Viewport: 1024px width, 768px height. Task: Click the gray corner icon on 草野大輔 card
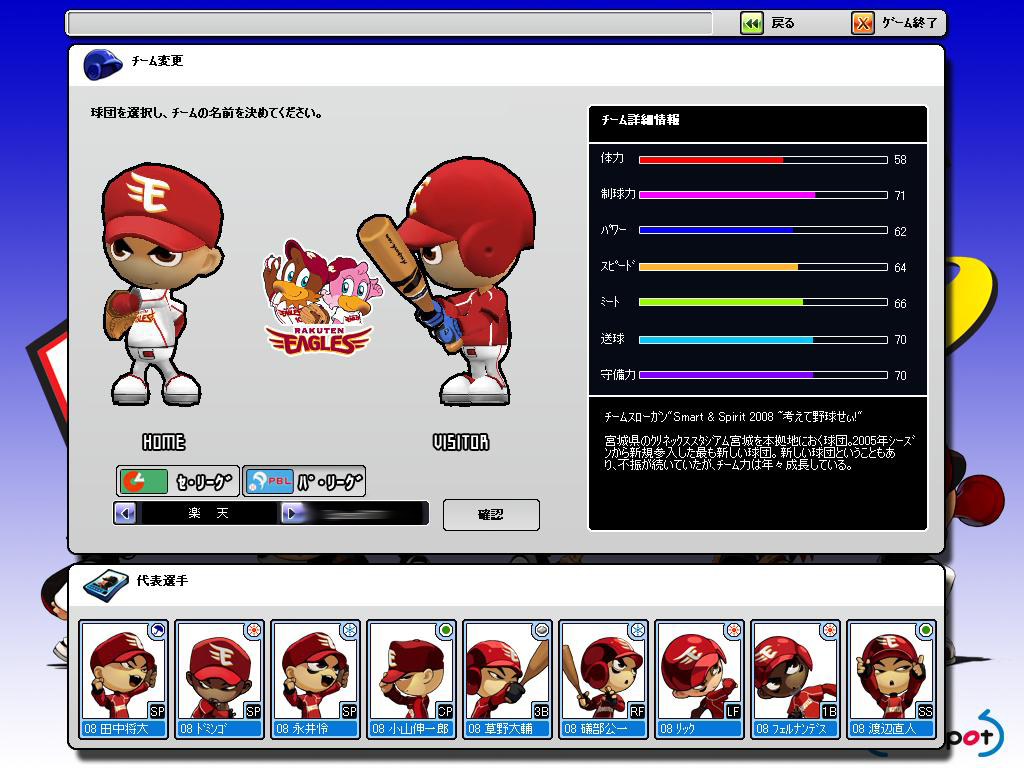pos(541,631)
